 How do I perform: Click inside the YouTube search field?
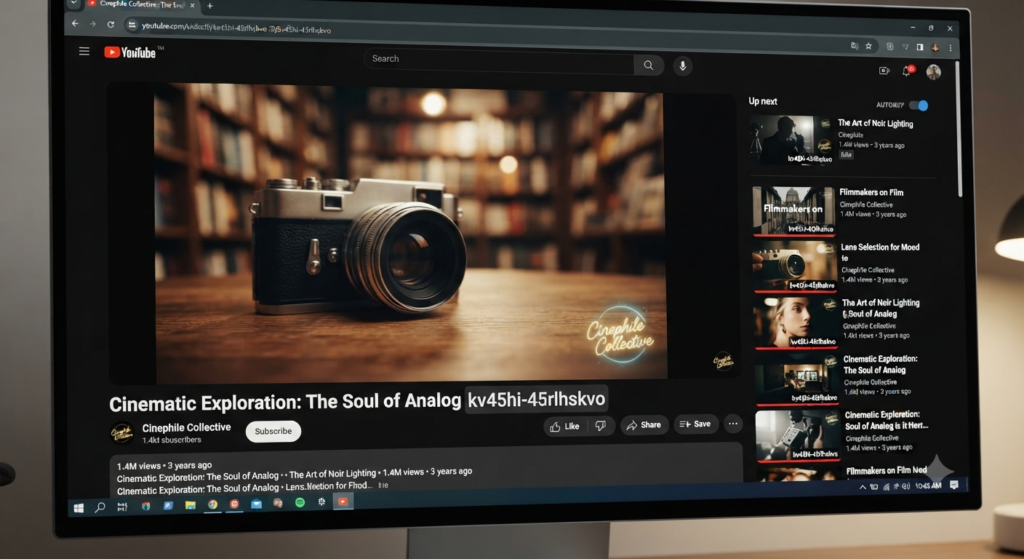pyautogui.click(x=500, y=61)
